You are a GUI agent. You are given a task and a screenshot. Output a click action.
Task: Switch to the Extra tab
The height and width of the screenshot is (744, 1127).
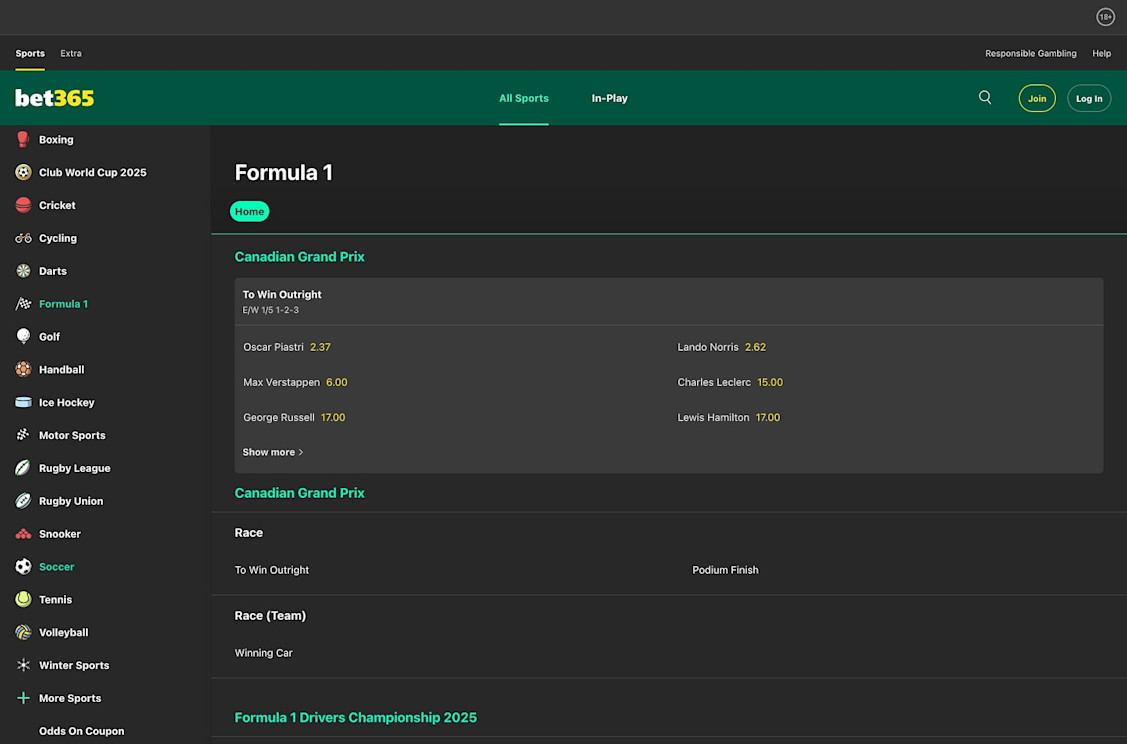(70, 53)
